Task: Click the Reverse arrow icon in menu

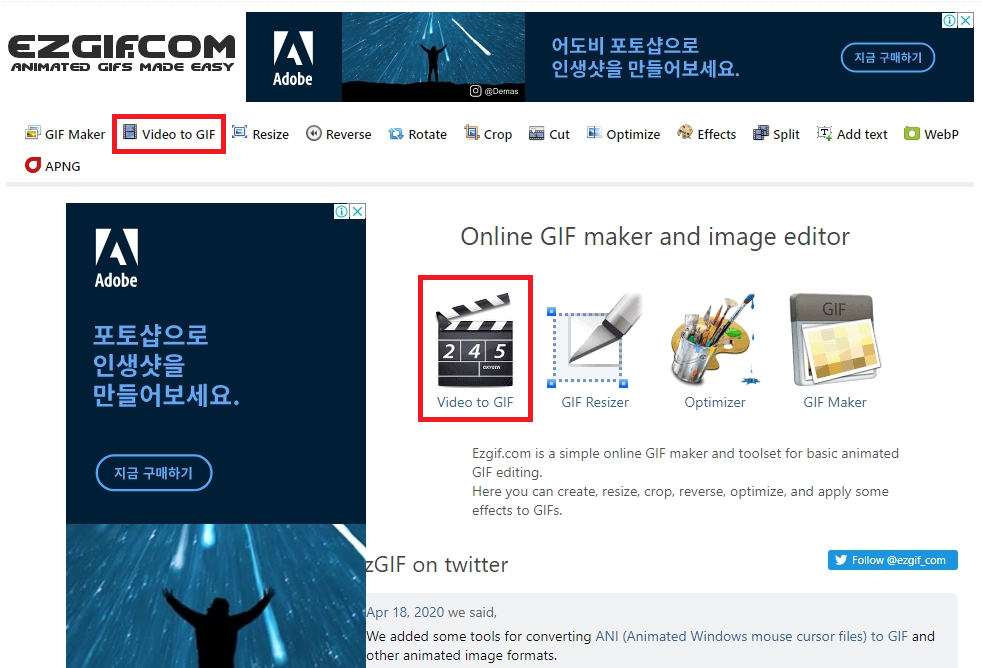Action: tap(314, 133)
